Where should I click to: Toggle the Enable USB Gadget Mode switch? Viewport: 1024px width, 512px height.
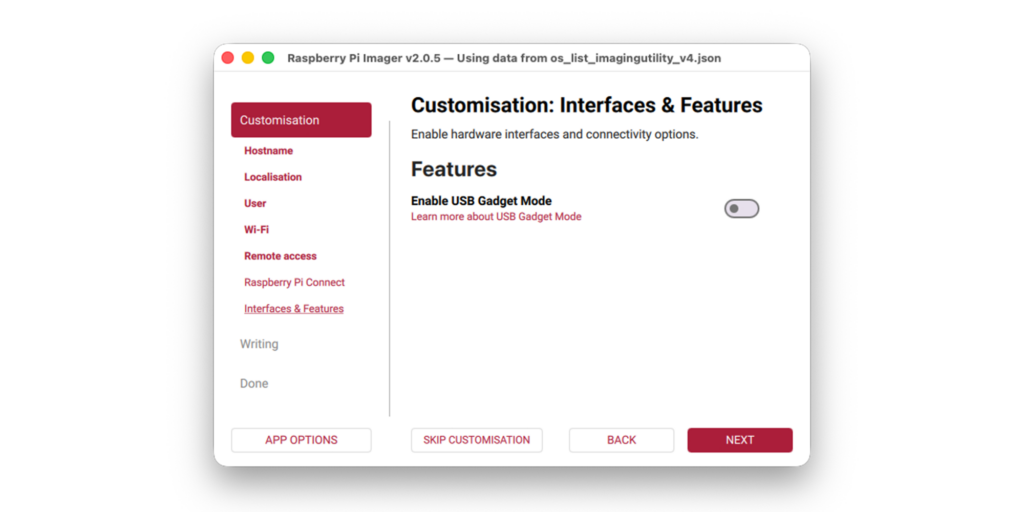741,208
